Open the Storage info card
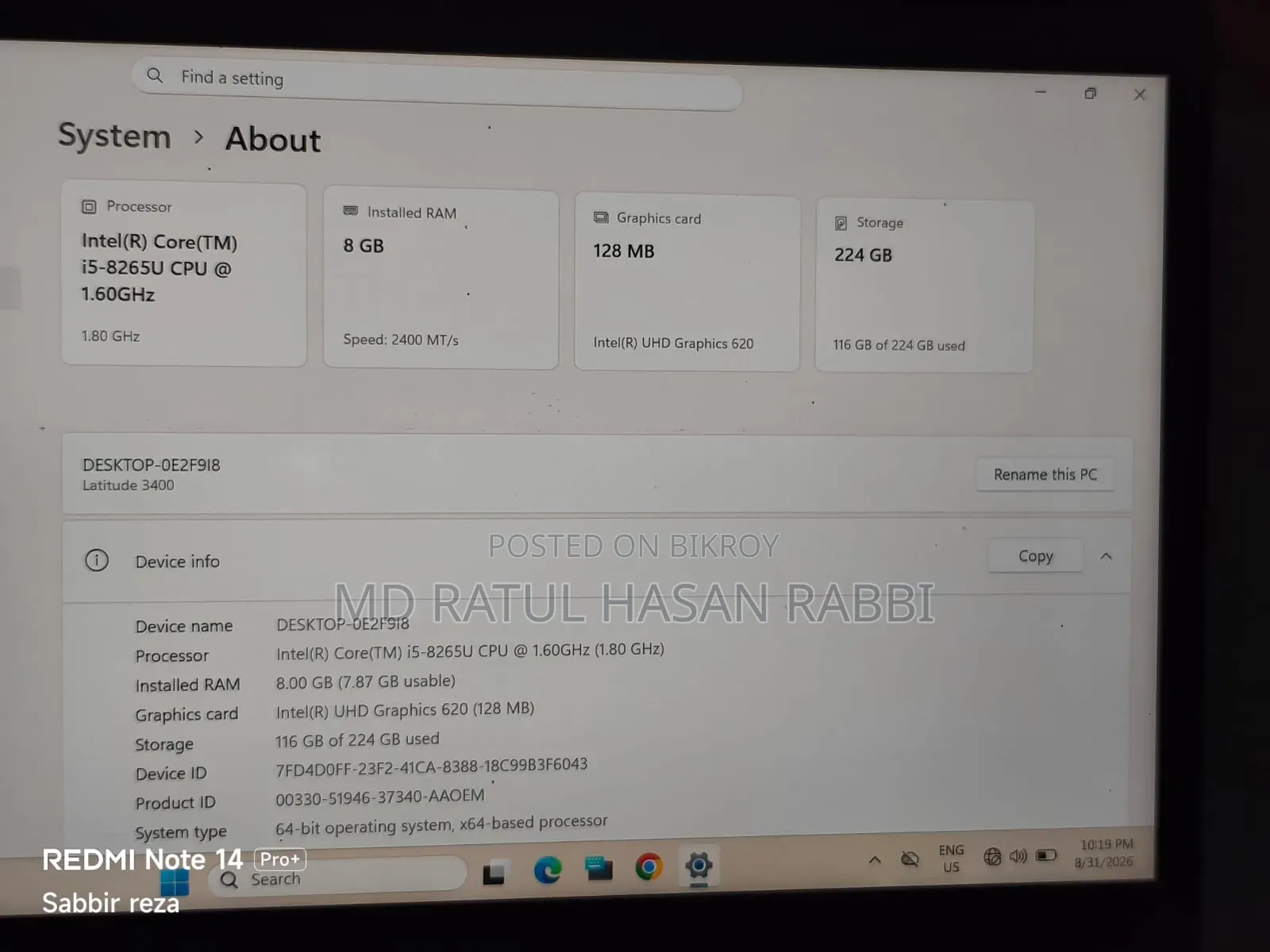Viewport: 1270px width, 952px height. click(x=924, y=286)
